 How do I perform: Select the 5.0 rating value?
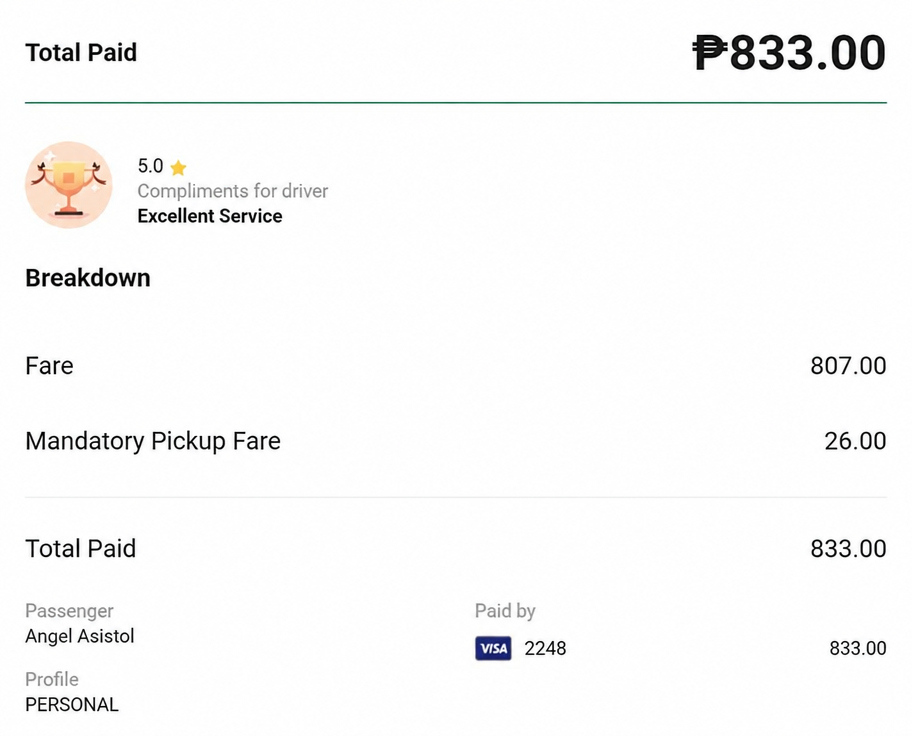[150, 166]
